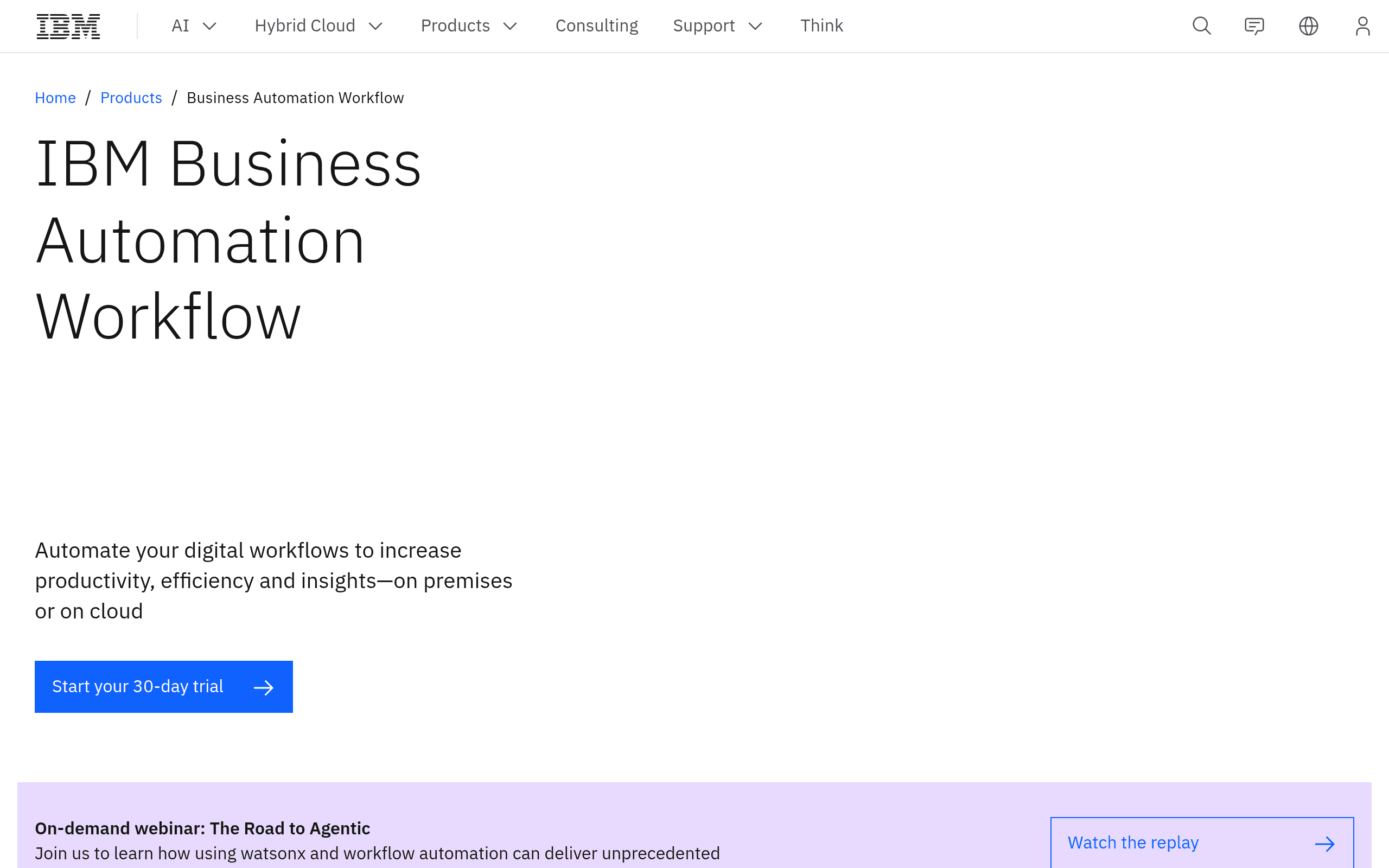
Task: Go to Products breadcrumb link
Action: pyautogui.click(x=131, y=98)
